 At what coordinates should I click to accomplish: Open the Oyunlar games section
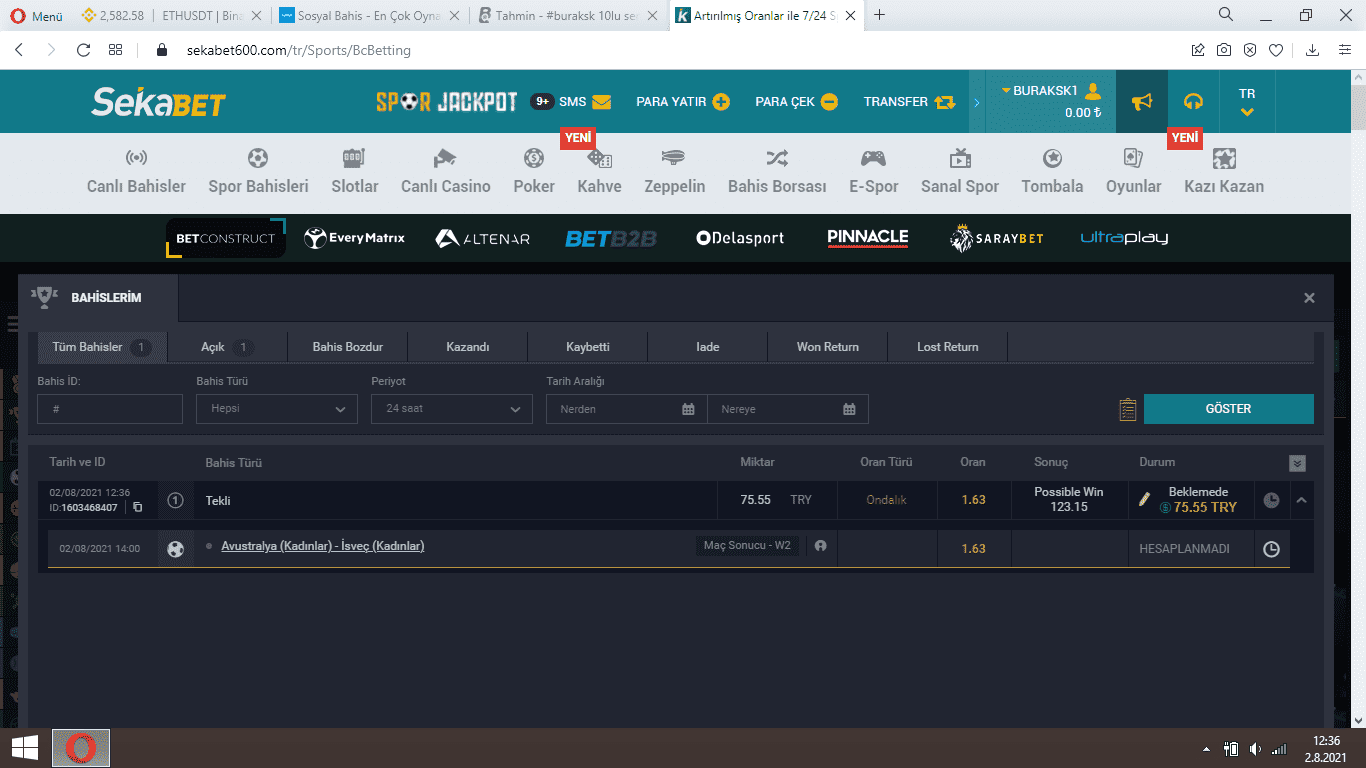1133,172
